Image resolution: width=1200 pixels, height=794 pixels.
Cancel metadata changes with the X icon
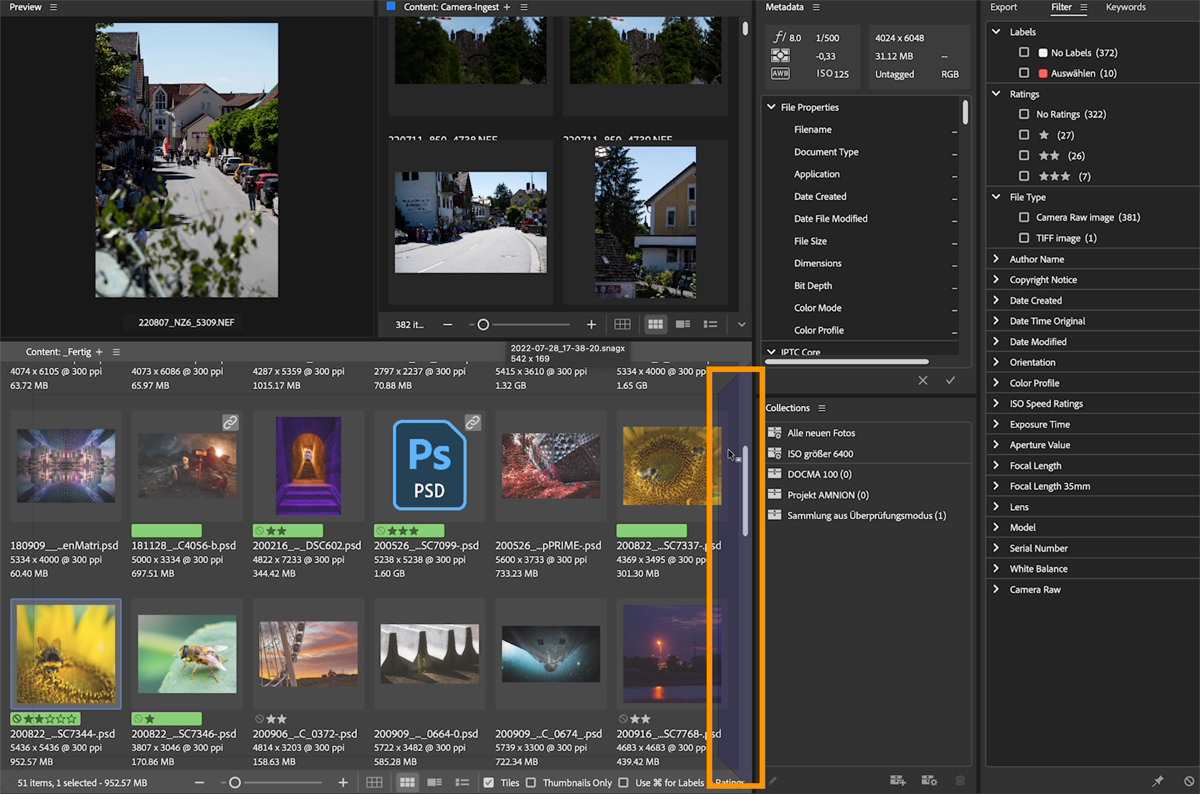click(x=922, y=380)
